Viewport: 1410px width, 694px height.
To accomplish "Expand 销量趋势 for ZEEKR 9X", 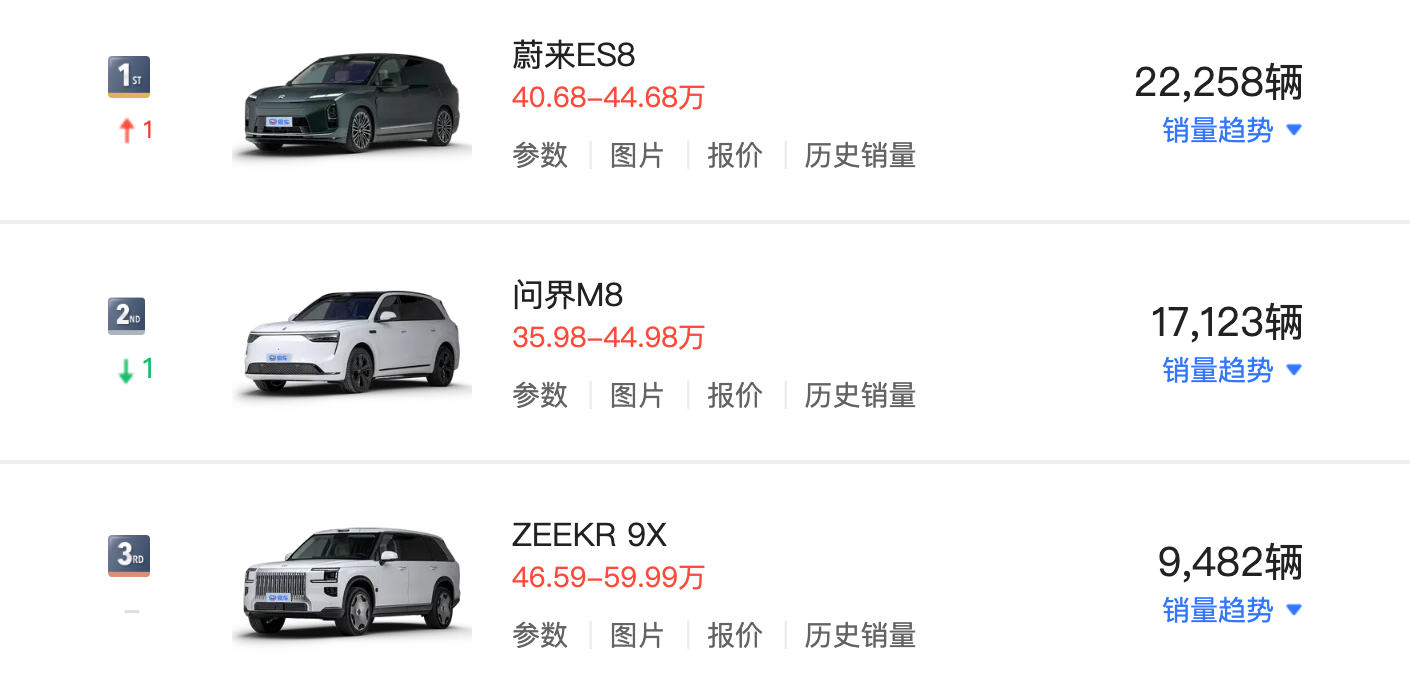I will click(1231, 610).
